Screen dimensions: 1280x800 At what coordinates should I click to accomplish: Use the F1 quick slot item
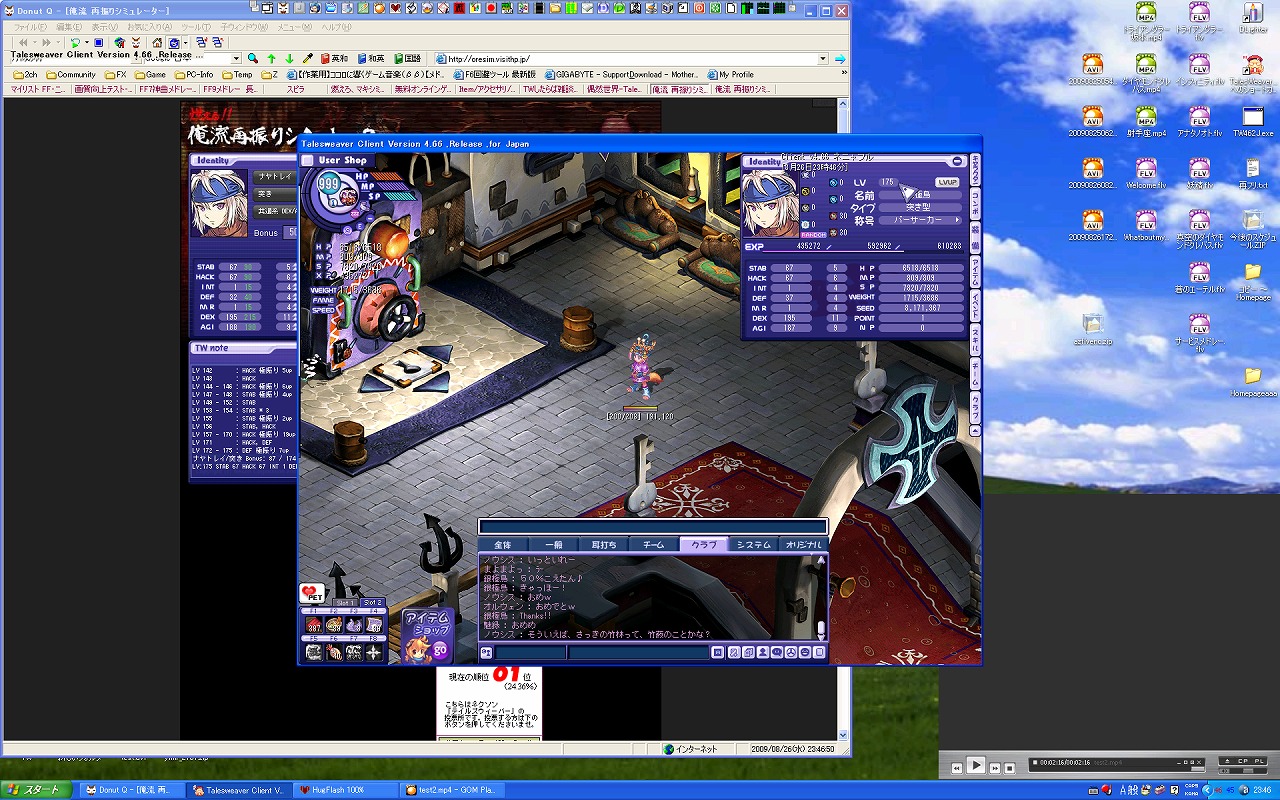tap(314, 625)
